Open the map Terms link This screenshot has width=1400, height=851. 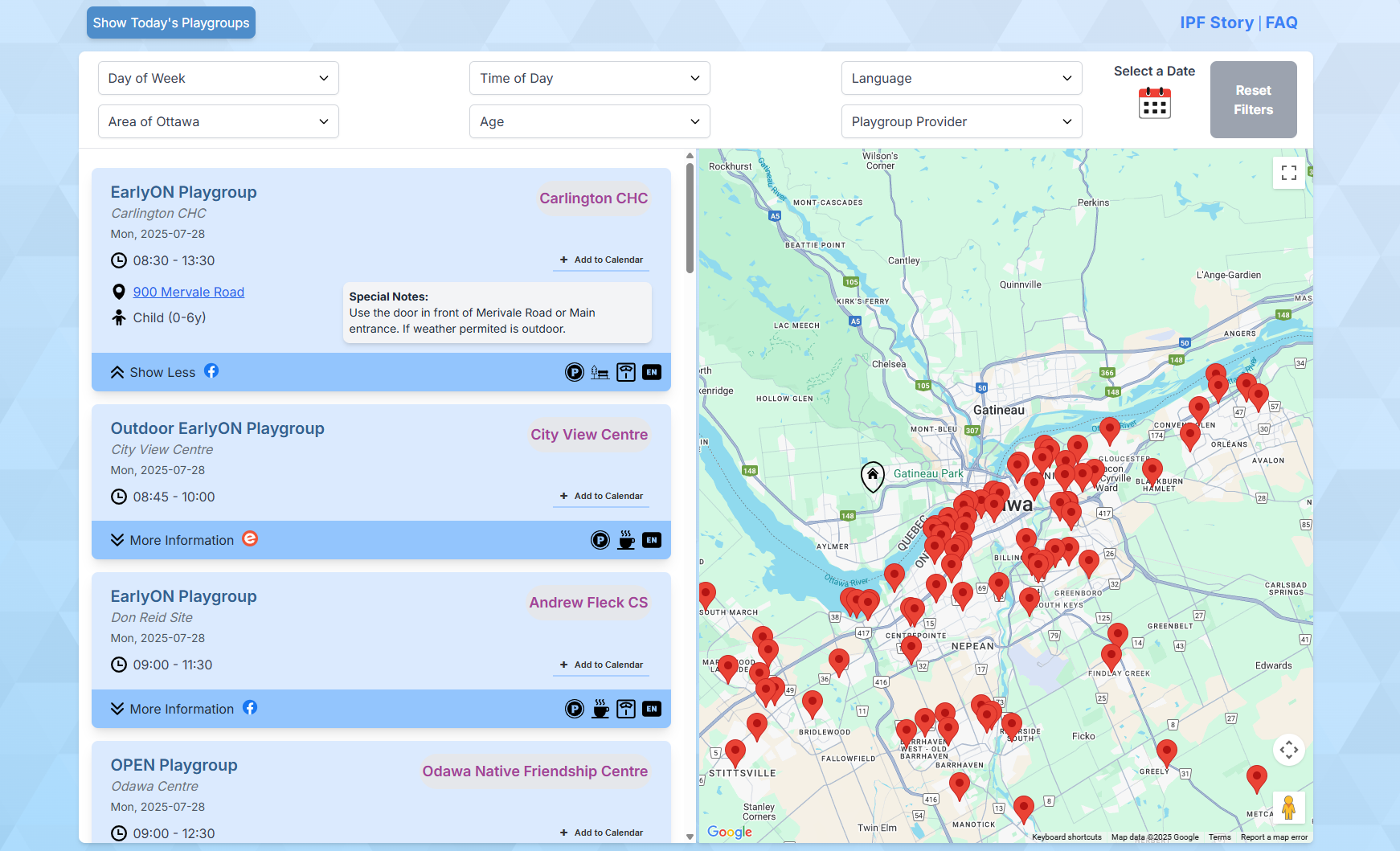coord(1219,837)
